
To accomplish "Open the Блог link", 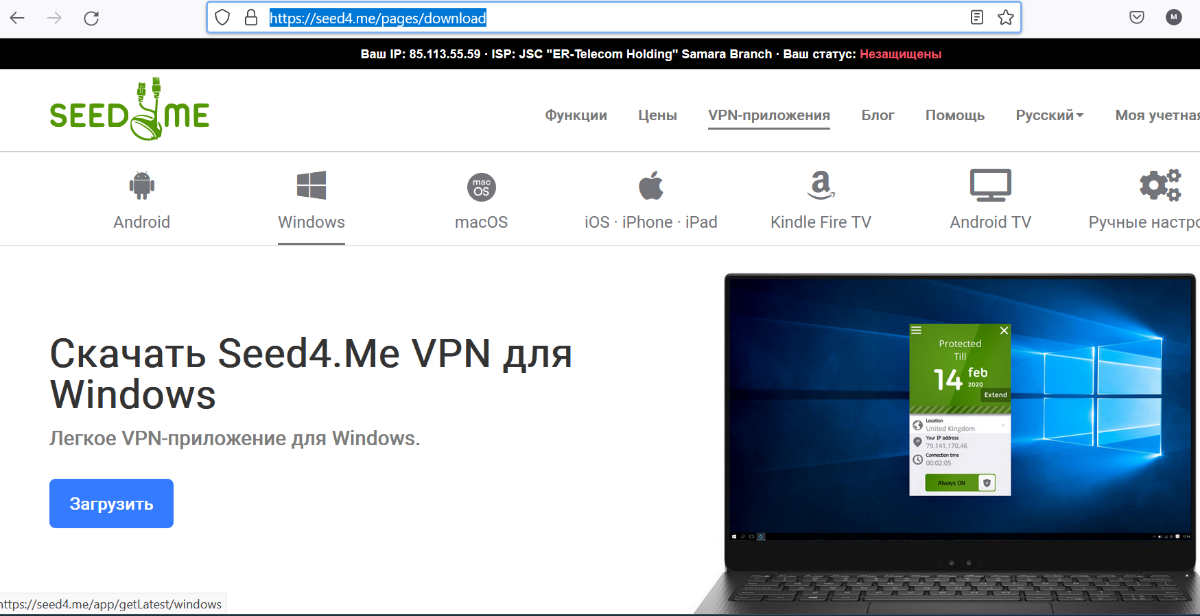I will pyautogui.click(x=878, y=115).
